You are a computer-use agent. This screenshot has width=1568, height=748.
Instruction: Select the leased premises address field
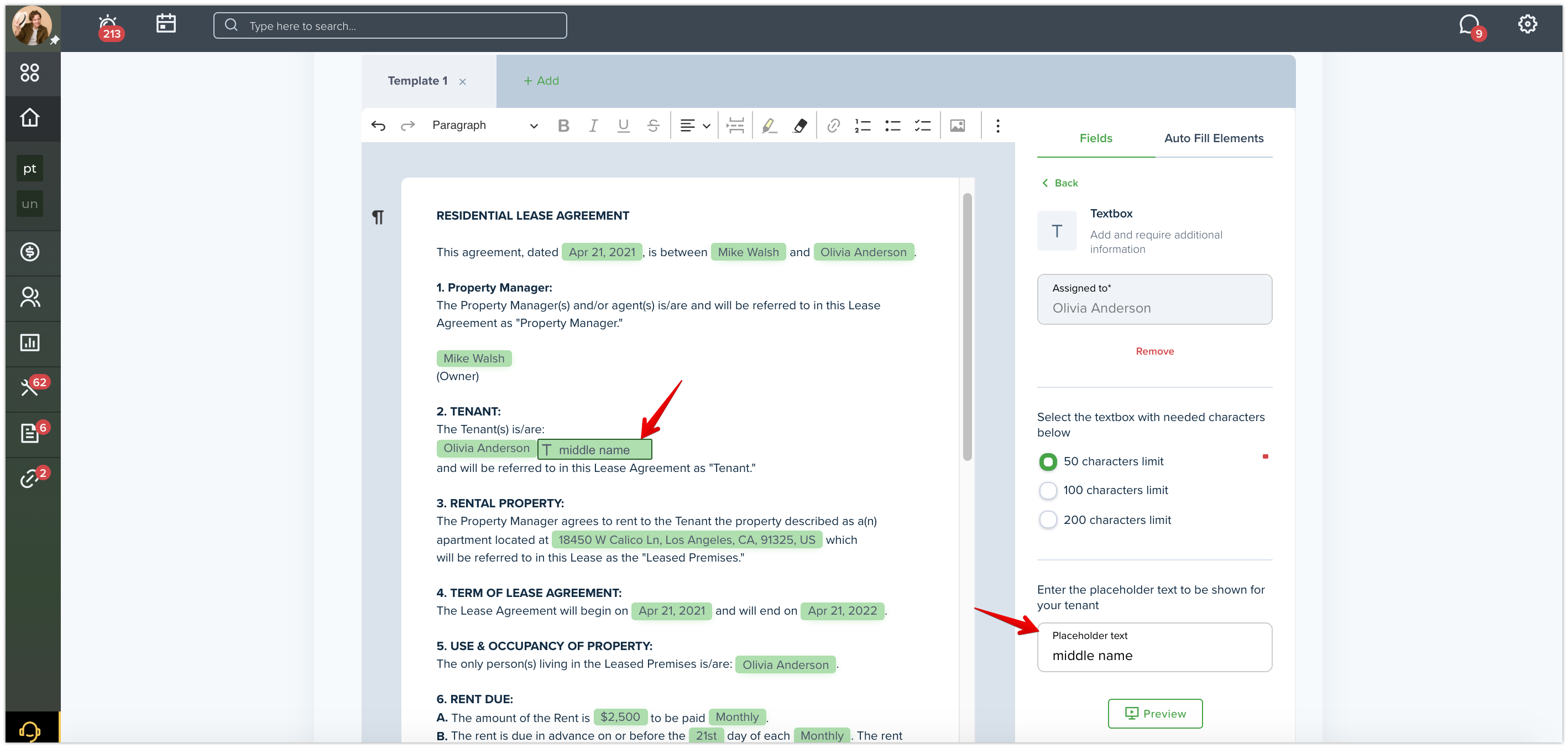pyautogui.click(x=687, y=539)
